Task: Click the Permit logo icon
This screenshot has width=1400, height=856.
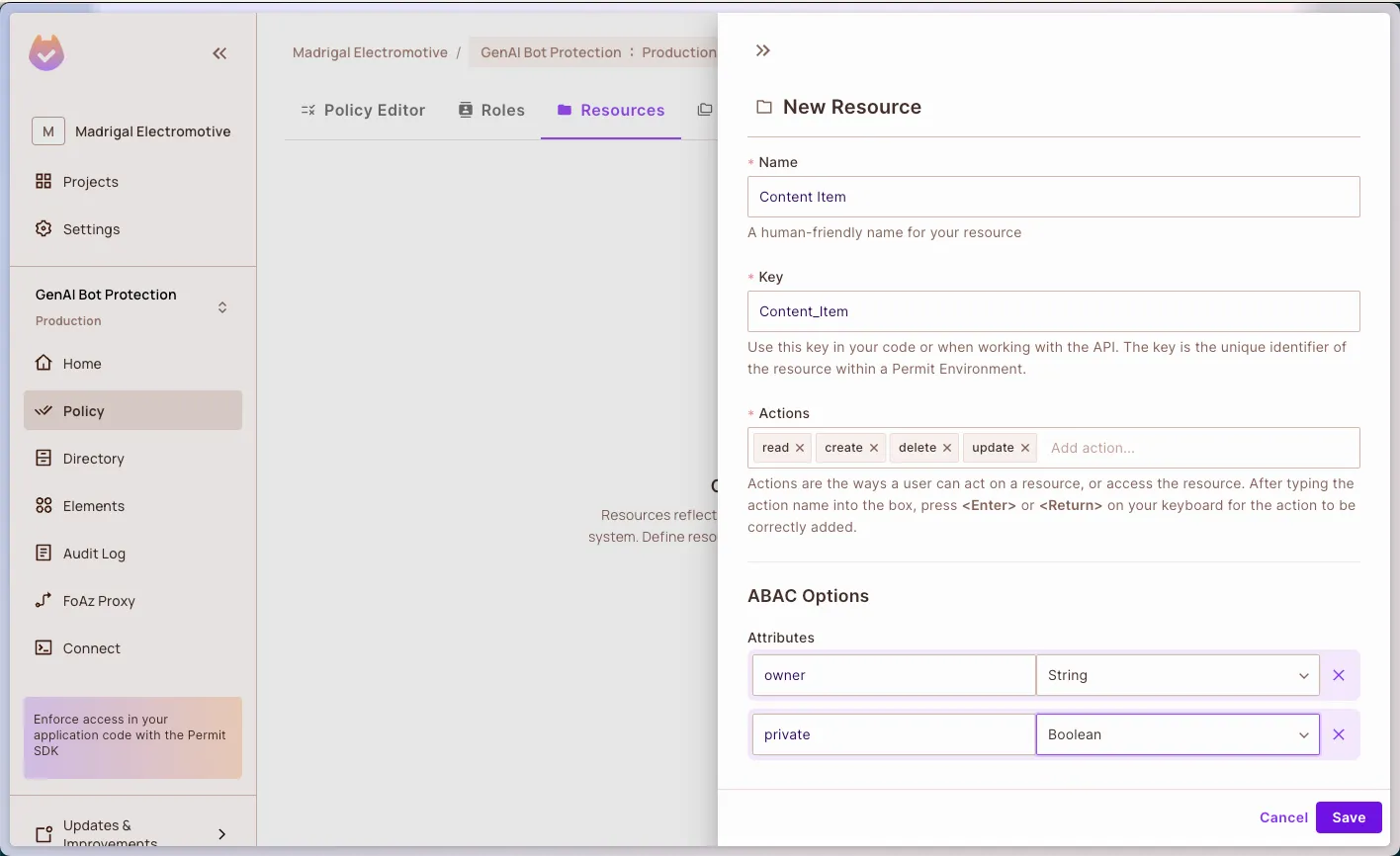Action: pyautogui.click(x=46, y=53)
